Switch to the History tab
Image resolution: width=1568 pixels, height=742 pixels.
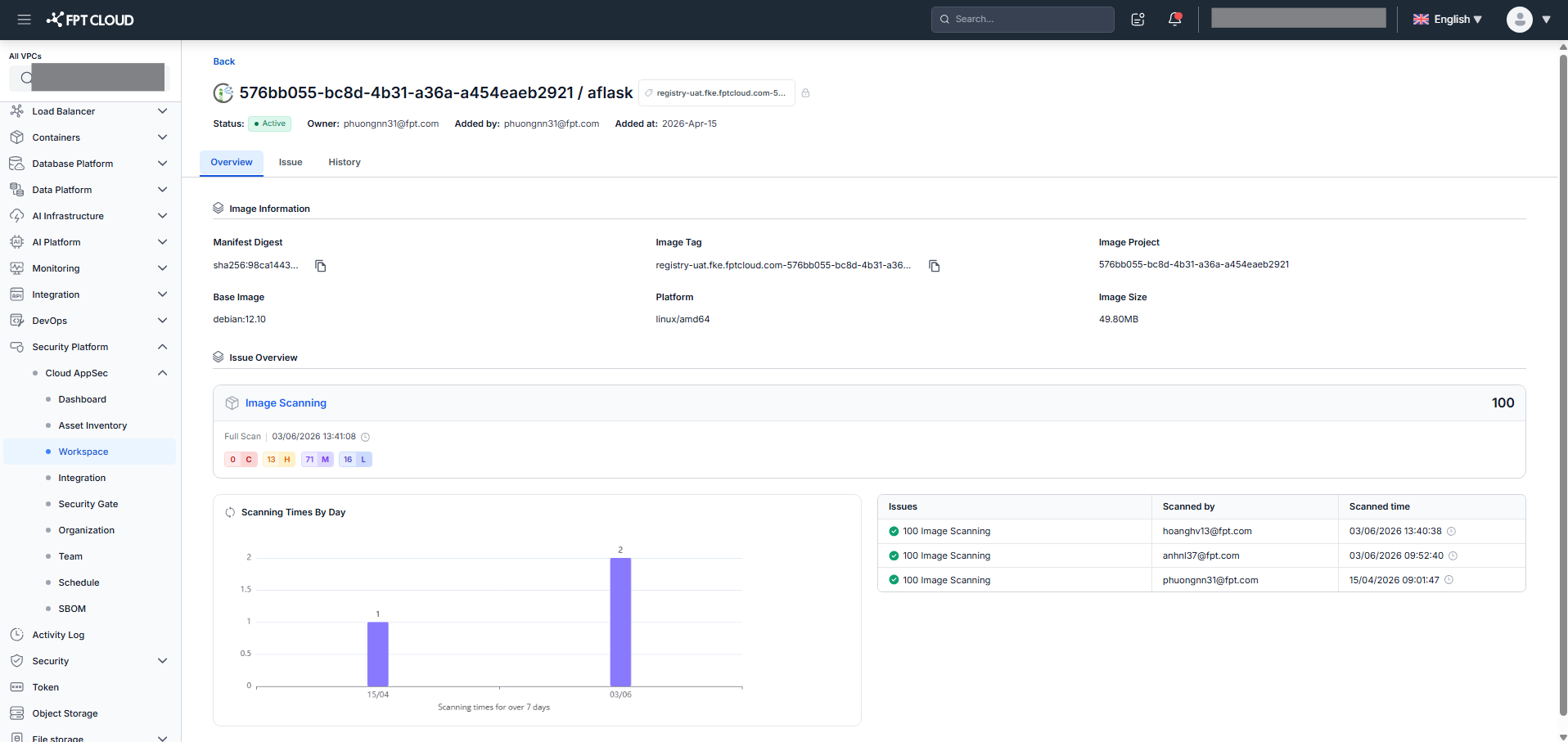345,163
